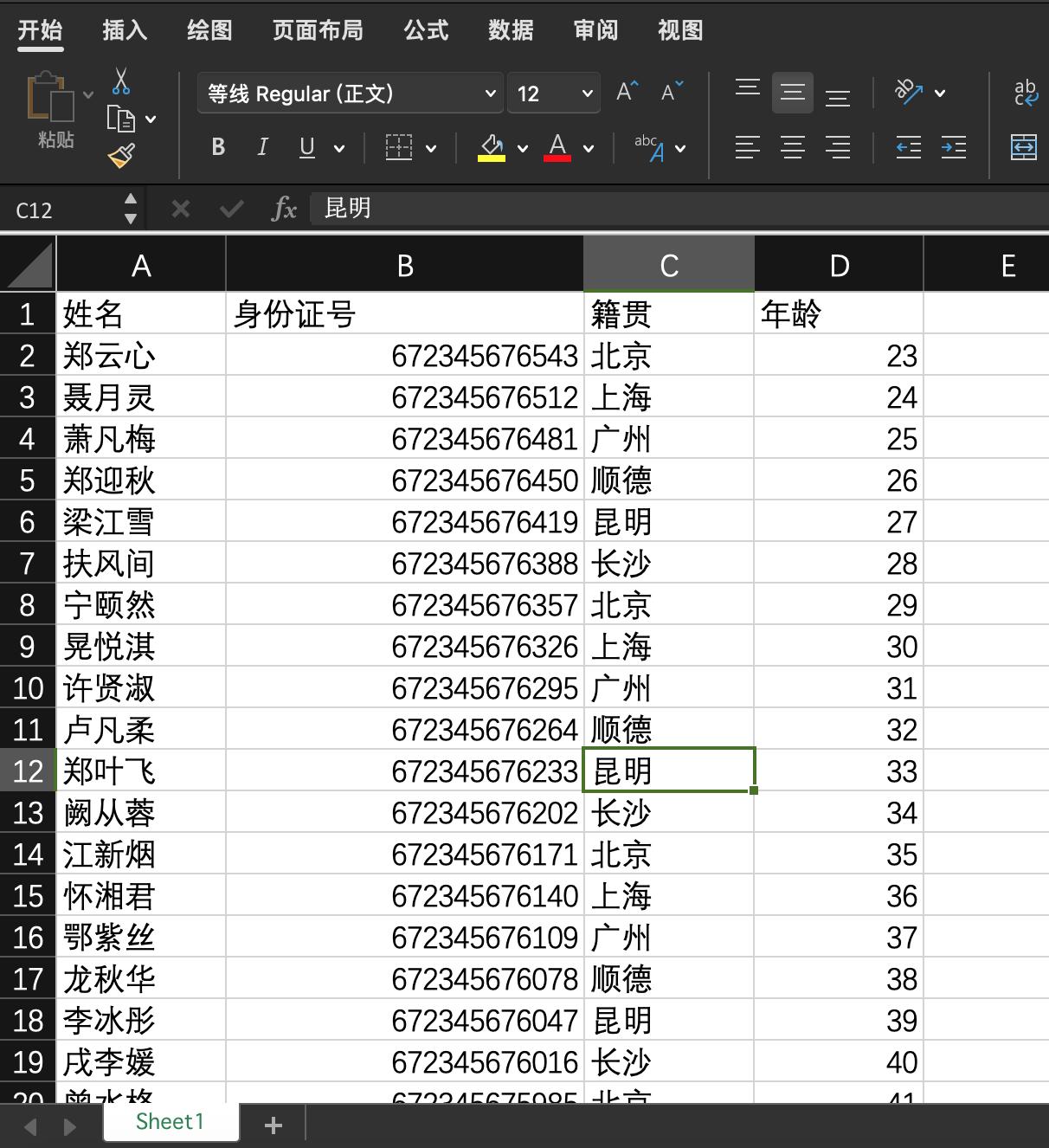Click the Increase Indent icon
Viewport: 1049px width, 1148px height.
tap(953, 147)
